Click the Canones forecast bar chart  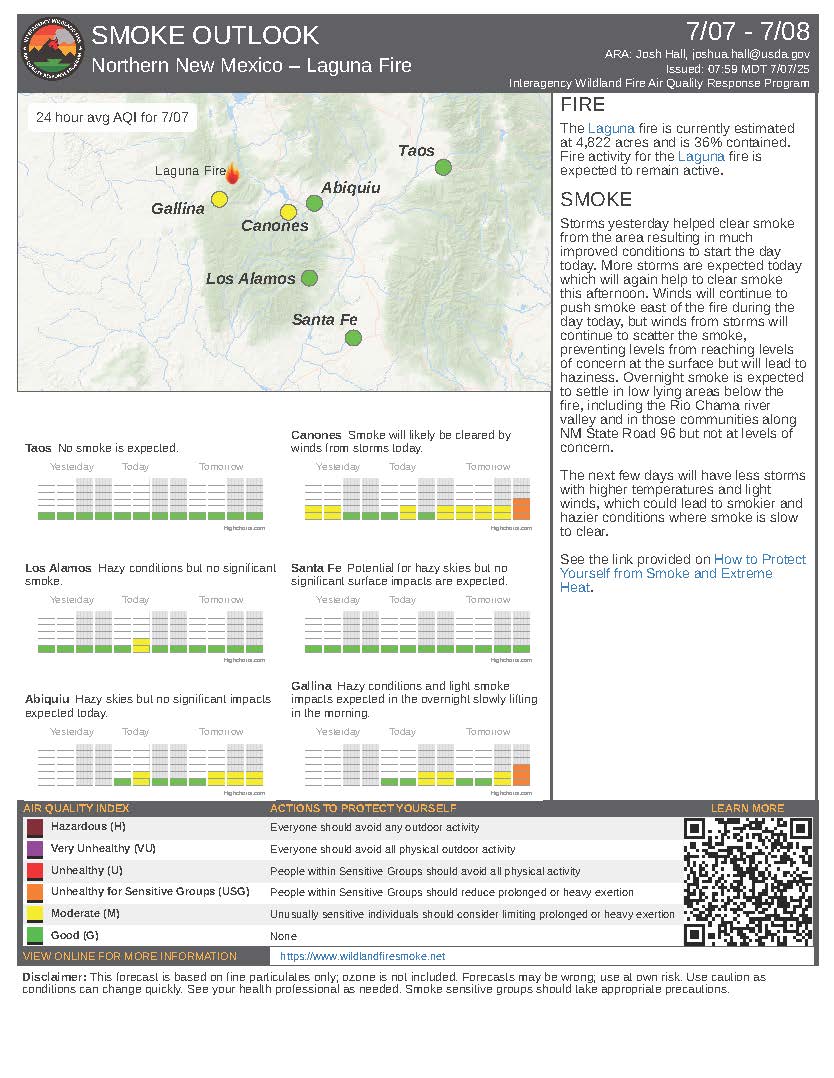point(417,499)
